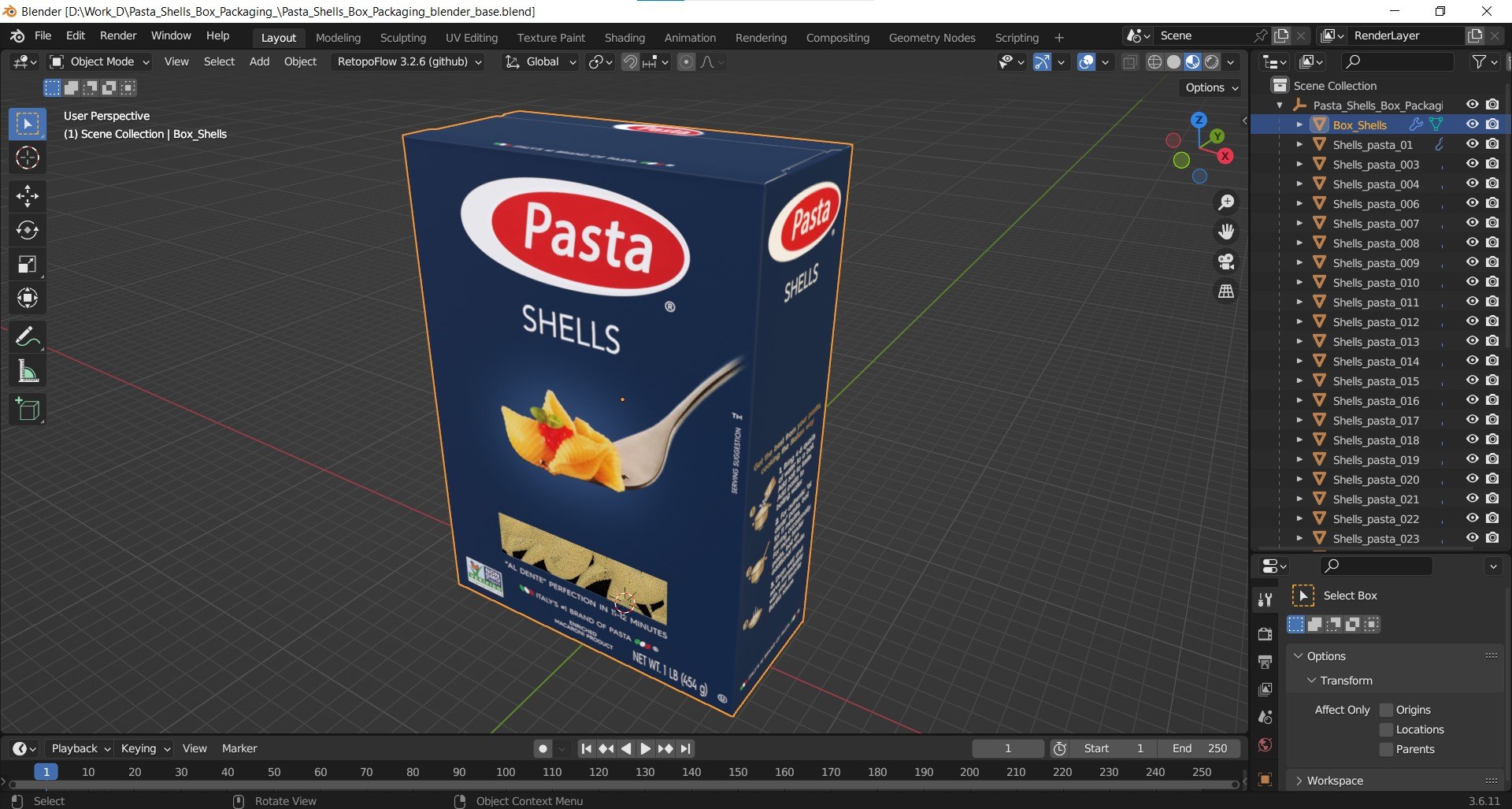Choose the Transform tool

tap(28, 299)
